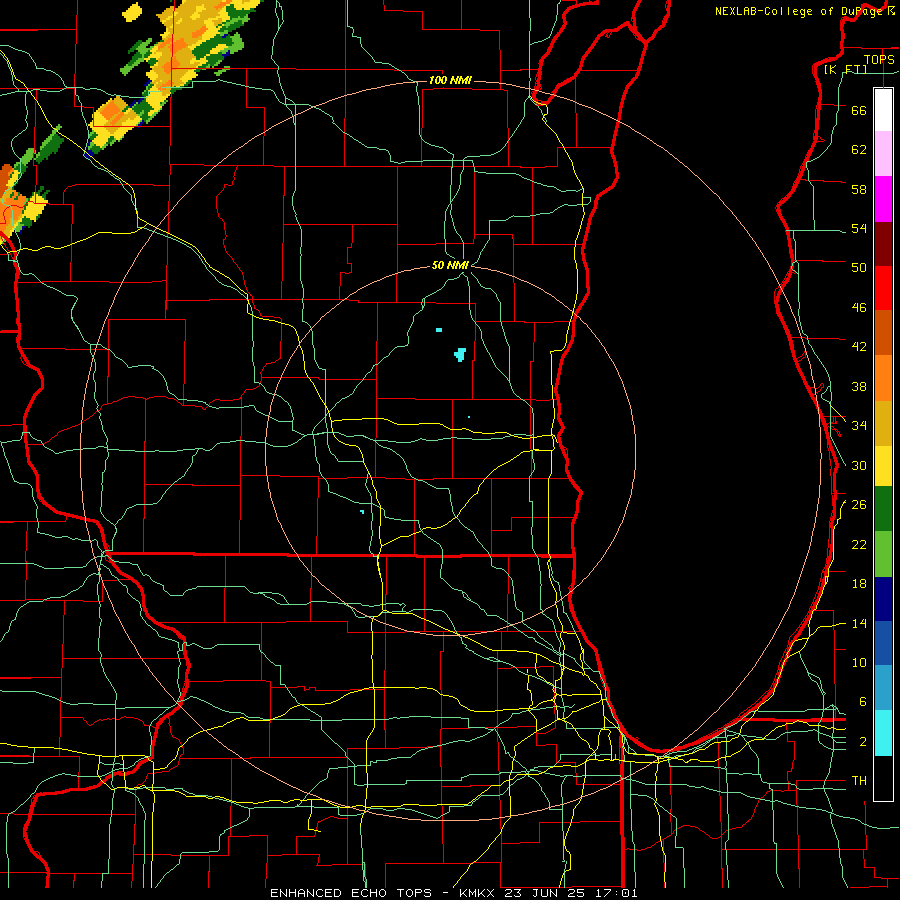Click the "TOPS" legend title
The width and height of the screenshot is (900, 900).
pyautogui.click(x=879, y=59)
